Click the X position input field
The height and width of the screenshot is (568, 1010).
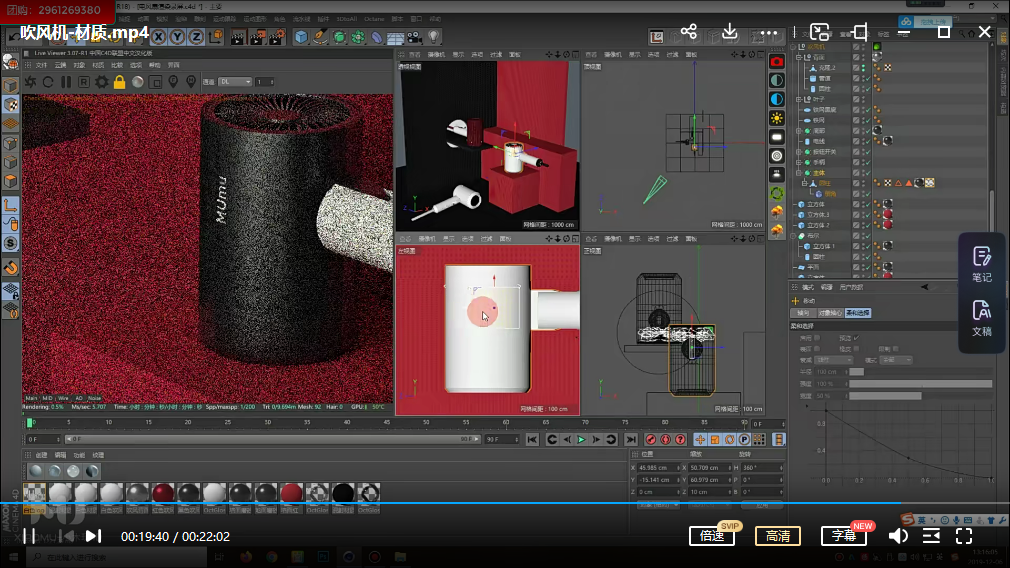659,468
